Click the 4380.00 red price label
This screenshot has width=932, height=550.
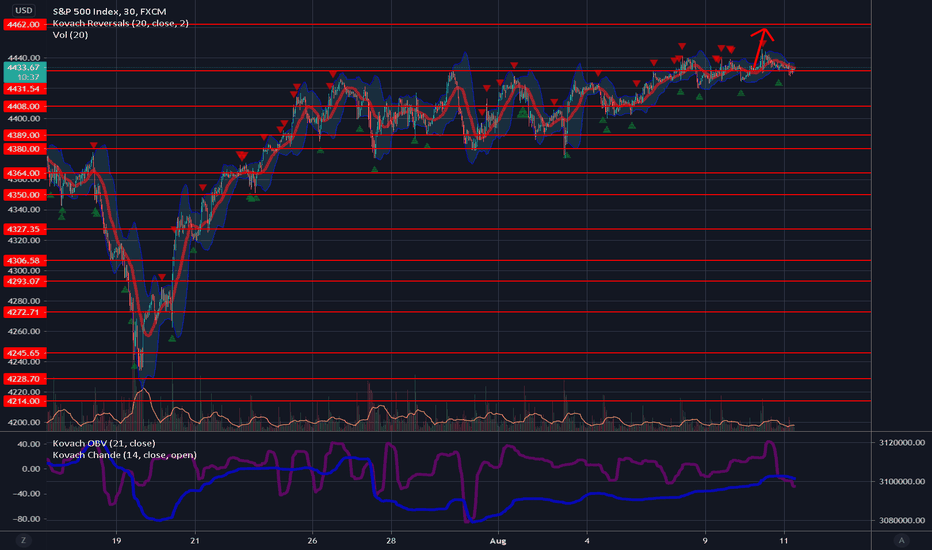pyautogui.click(x=24, y=149)
